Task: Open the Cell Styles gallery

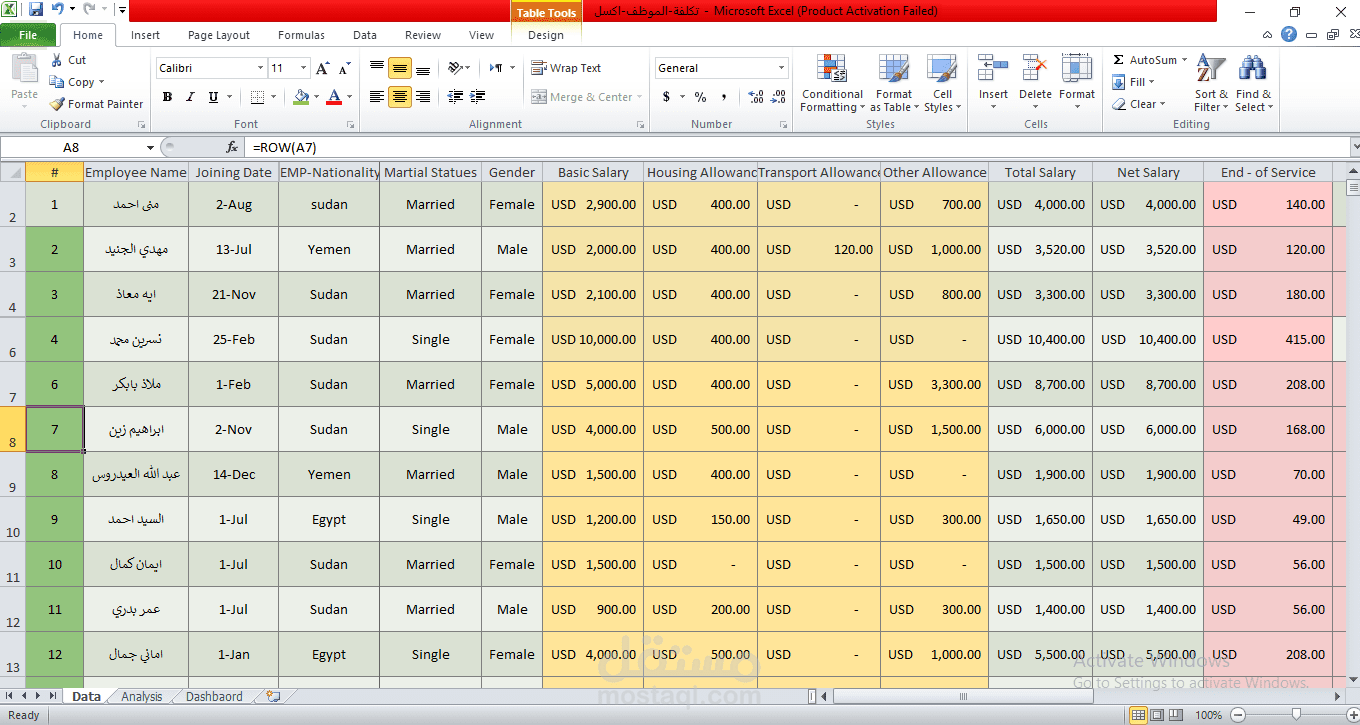Action: point(941,83)
